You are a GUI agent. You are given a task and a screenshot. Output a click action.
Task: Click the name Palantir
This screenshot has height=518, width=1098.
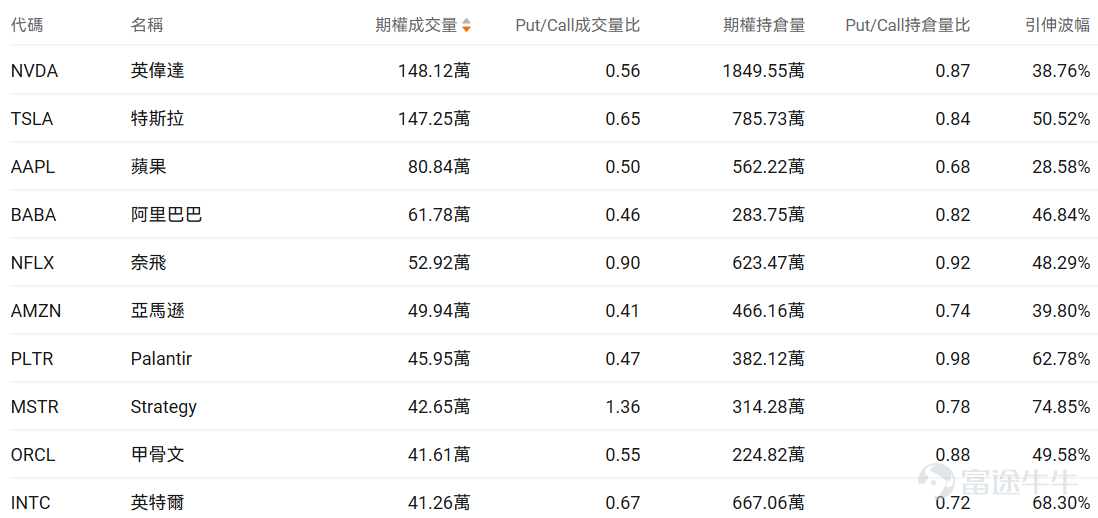(x=161, y=359)
